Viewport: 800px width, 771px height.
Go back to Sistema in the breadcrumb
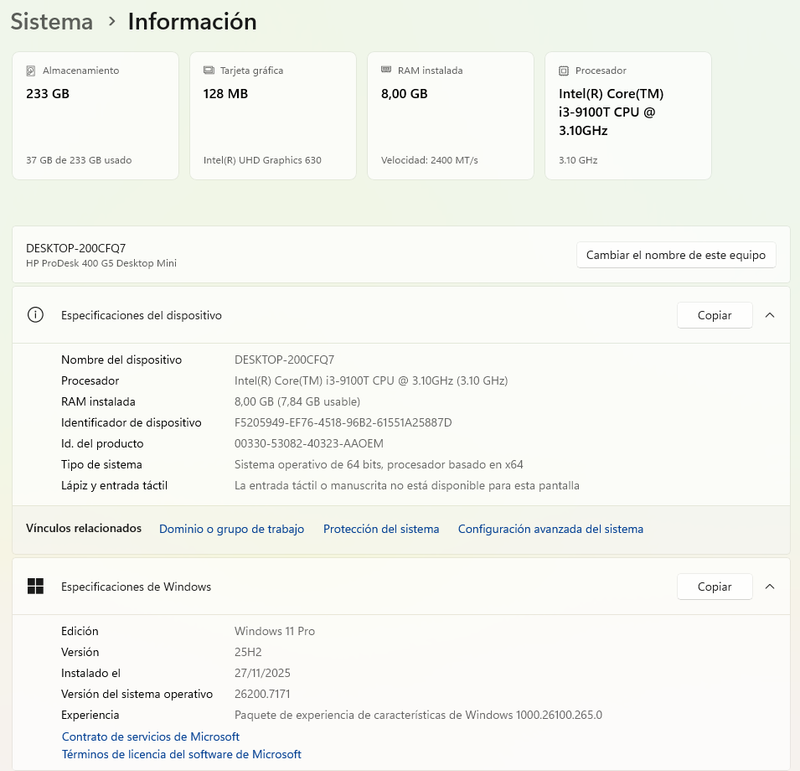point(52,21)
